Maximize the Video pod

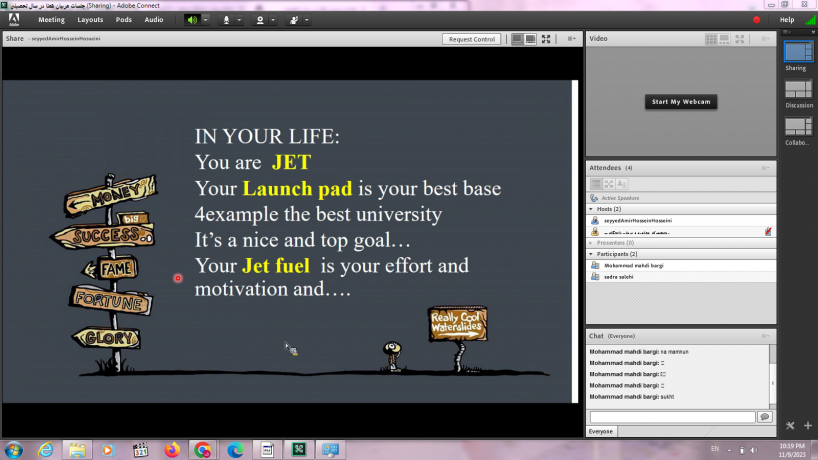pyautogui.click(x=740, y=39)
